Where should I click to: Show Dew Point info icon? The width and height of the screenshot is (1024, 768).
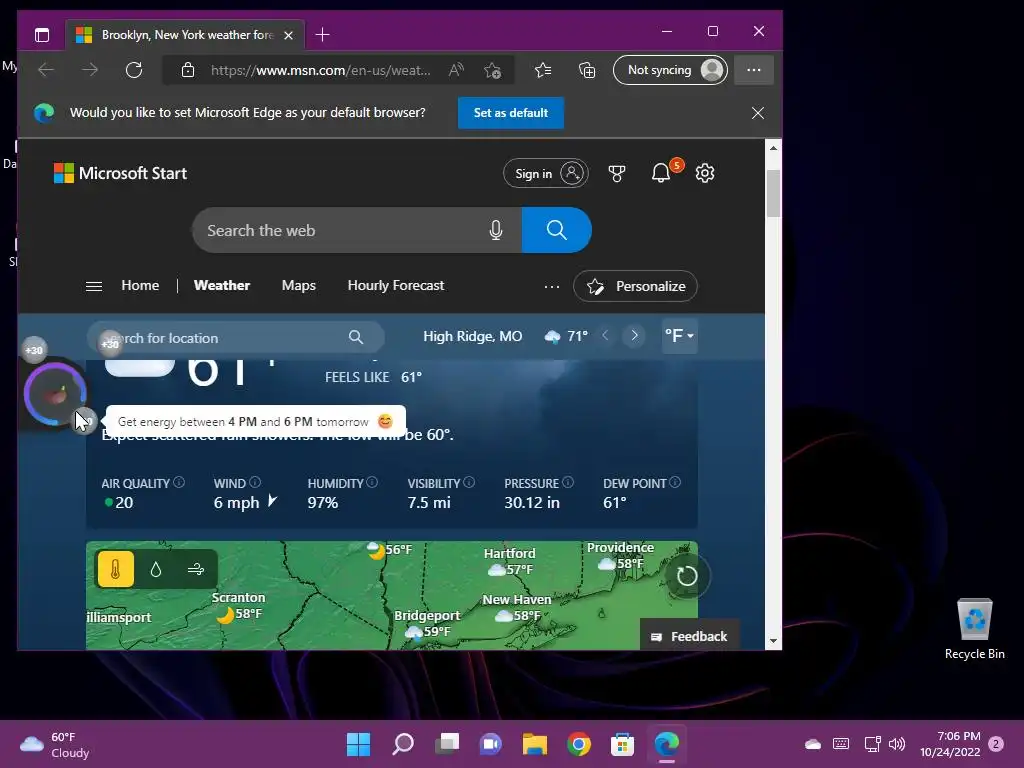(675, 483)
